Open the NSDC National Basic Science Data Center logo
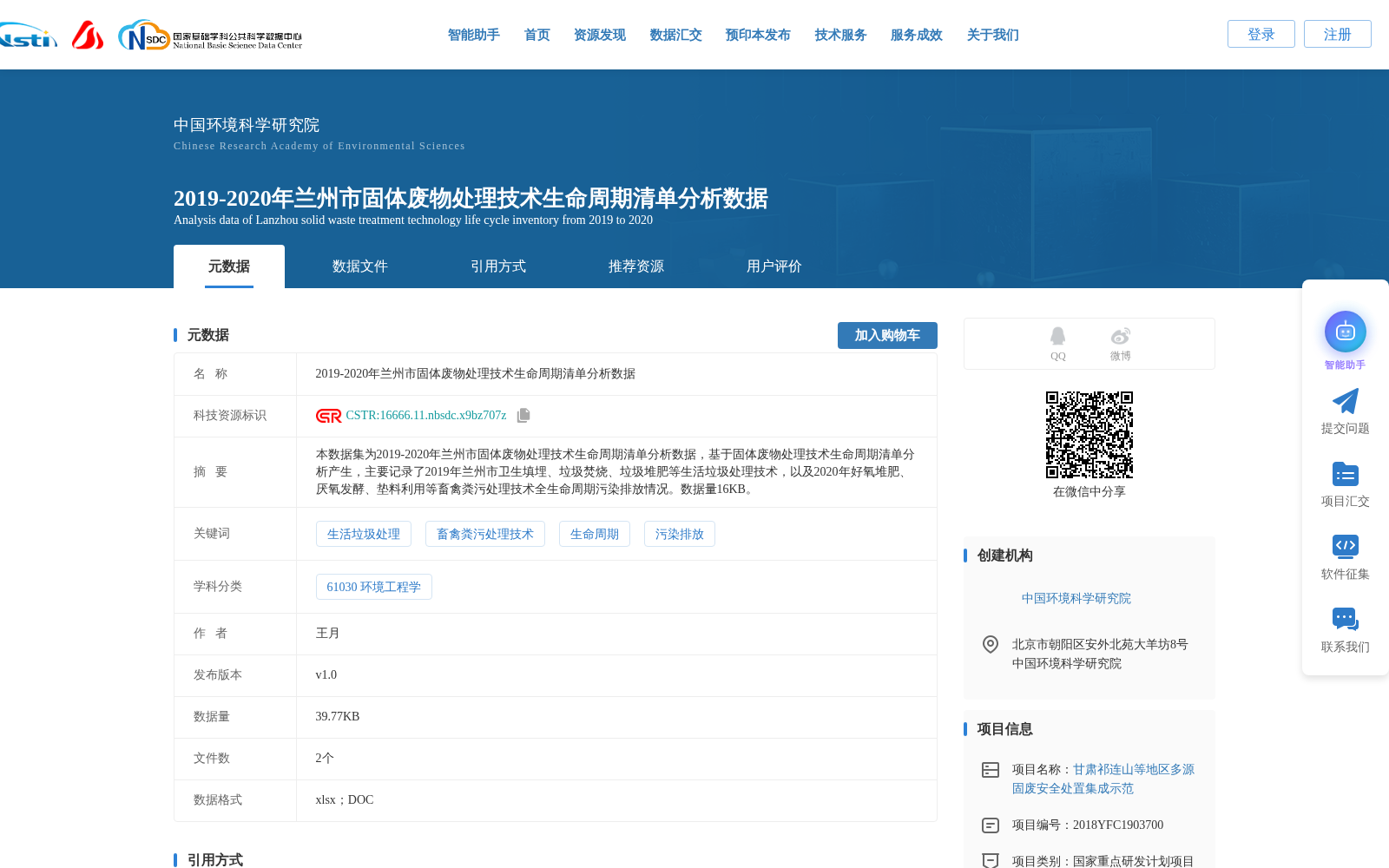Image resolution: width=1389 pixels, height=868 pixels. coord(210,36)
